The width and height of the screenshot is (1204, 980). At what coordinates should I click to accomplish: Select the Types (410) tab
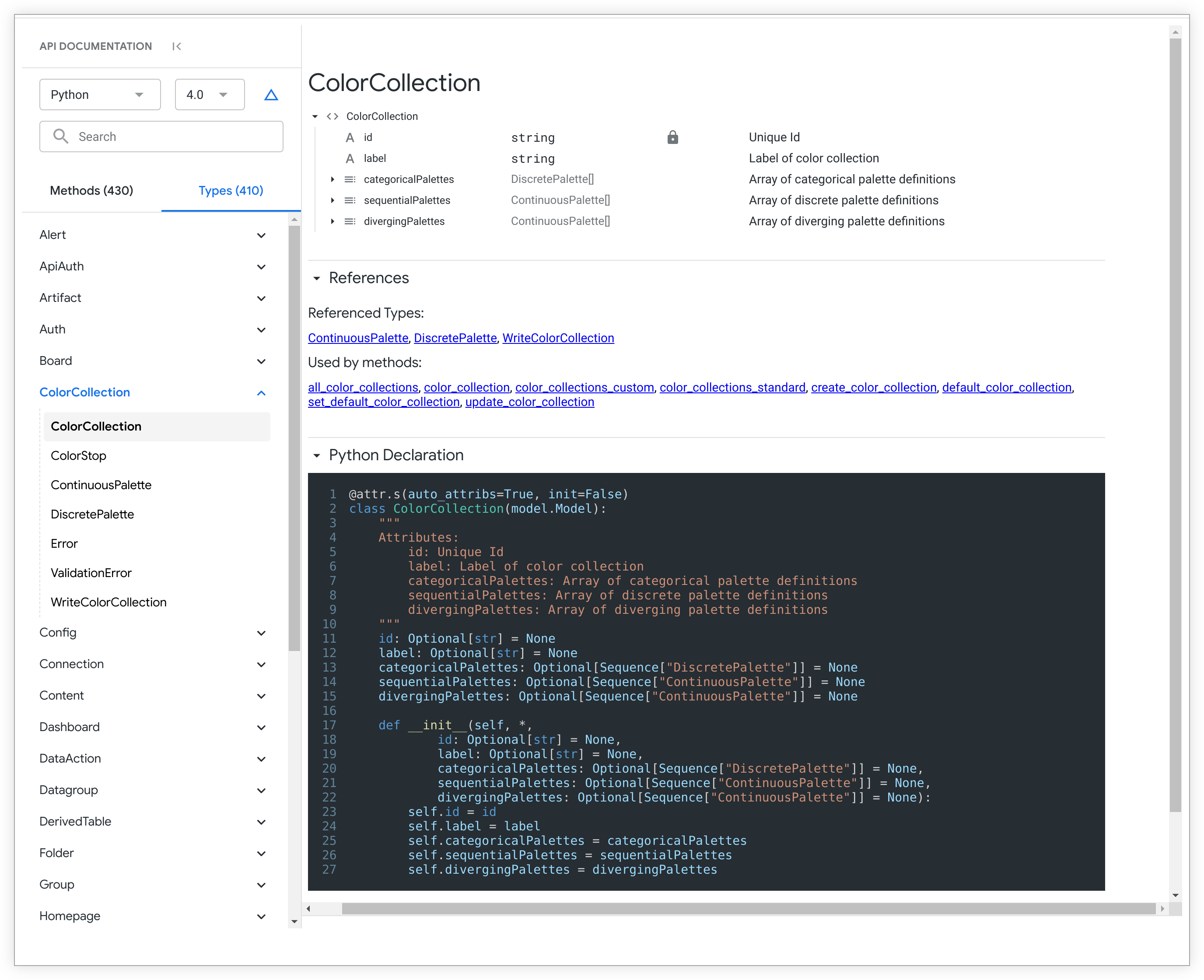point(231,191)
